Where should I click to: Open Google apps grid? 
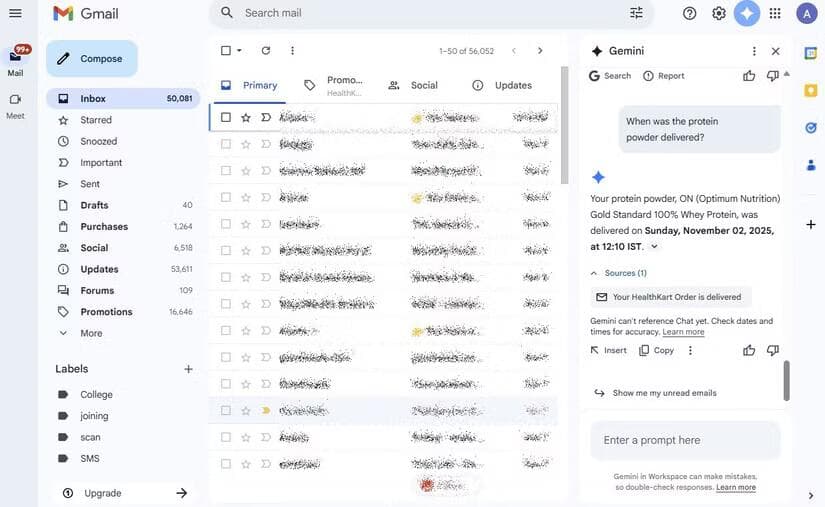pos(775,13)
